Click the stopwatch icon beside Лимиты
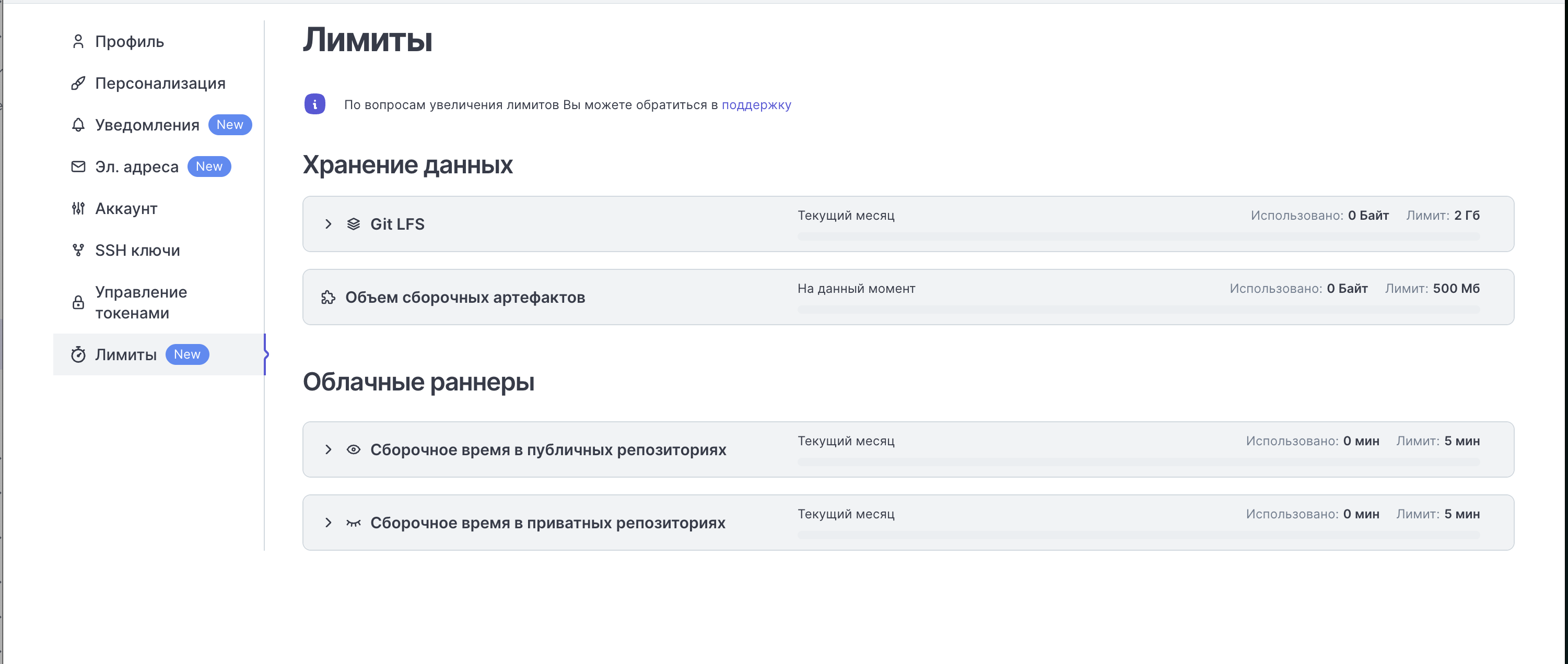This screenshot has height=664, width=1568. coord(78,355)
